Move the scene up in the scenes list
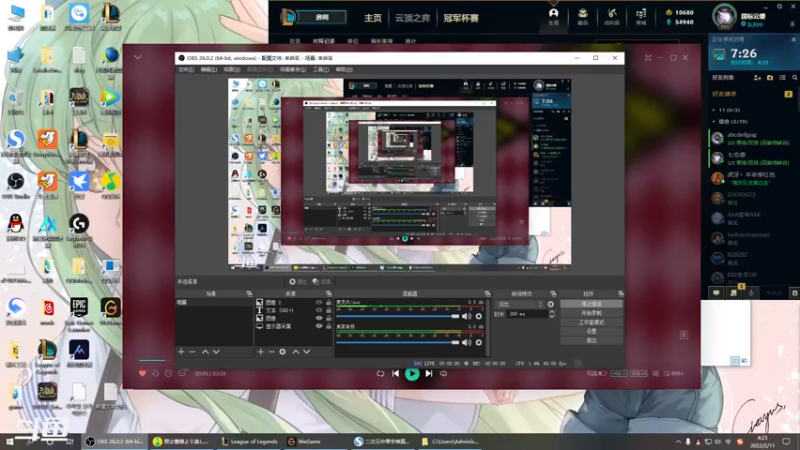Viewport: 800px width, 450px height. click(x=205, y=352)
